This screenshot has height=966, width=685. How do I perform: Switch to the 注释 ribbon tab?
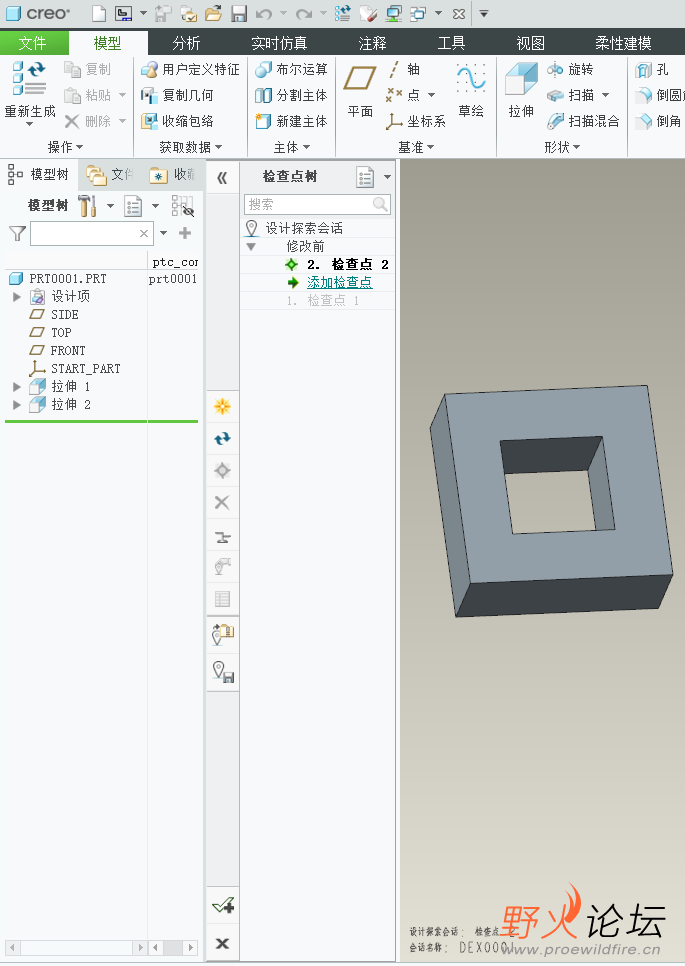(372, 43)
